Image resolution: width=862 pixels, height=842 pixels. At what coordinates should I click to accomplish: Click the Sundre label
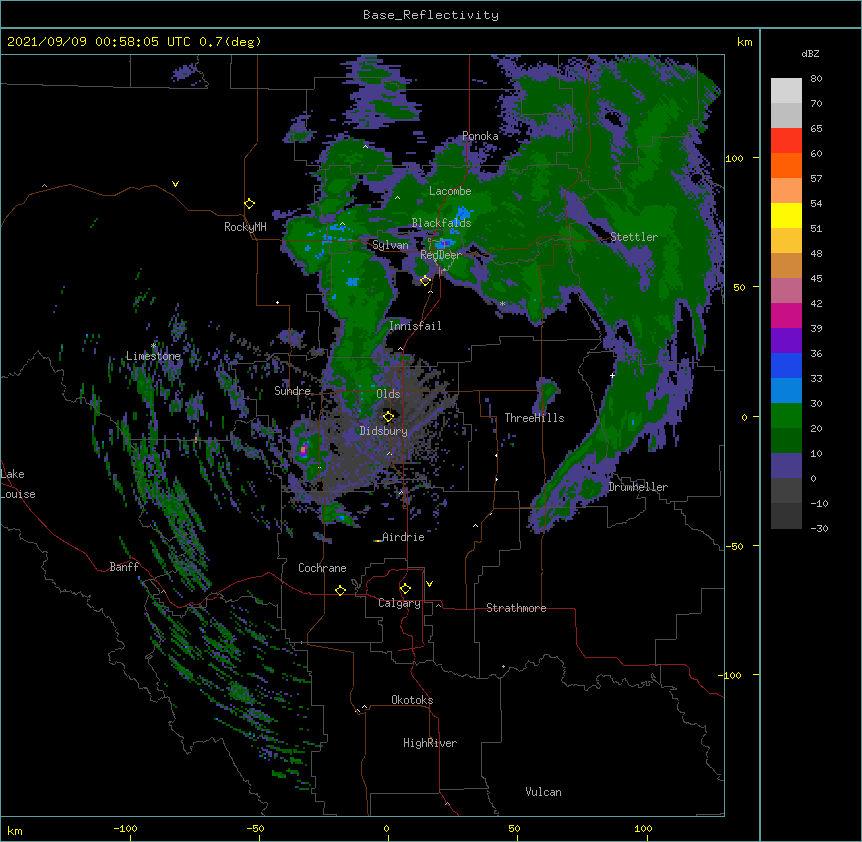coord(292,391)
